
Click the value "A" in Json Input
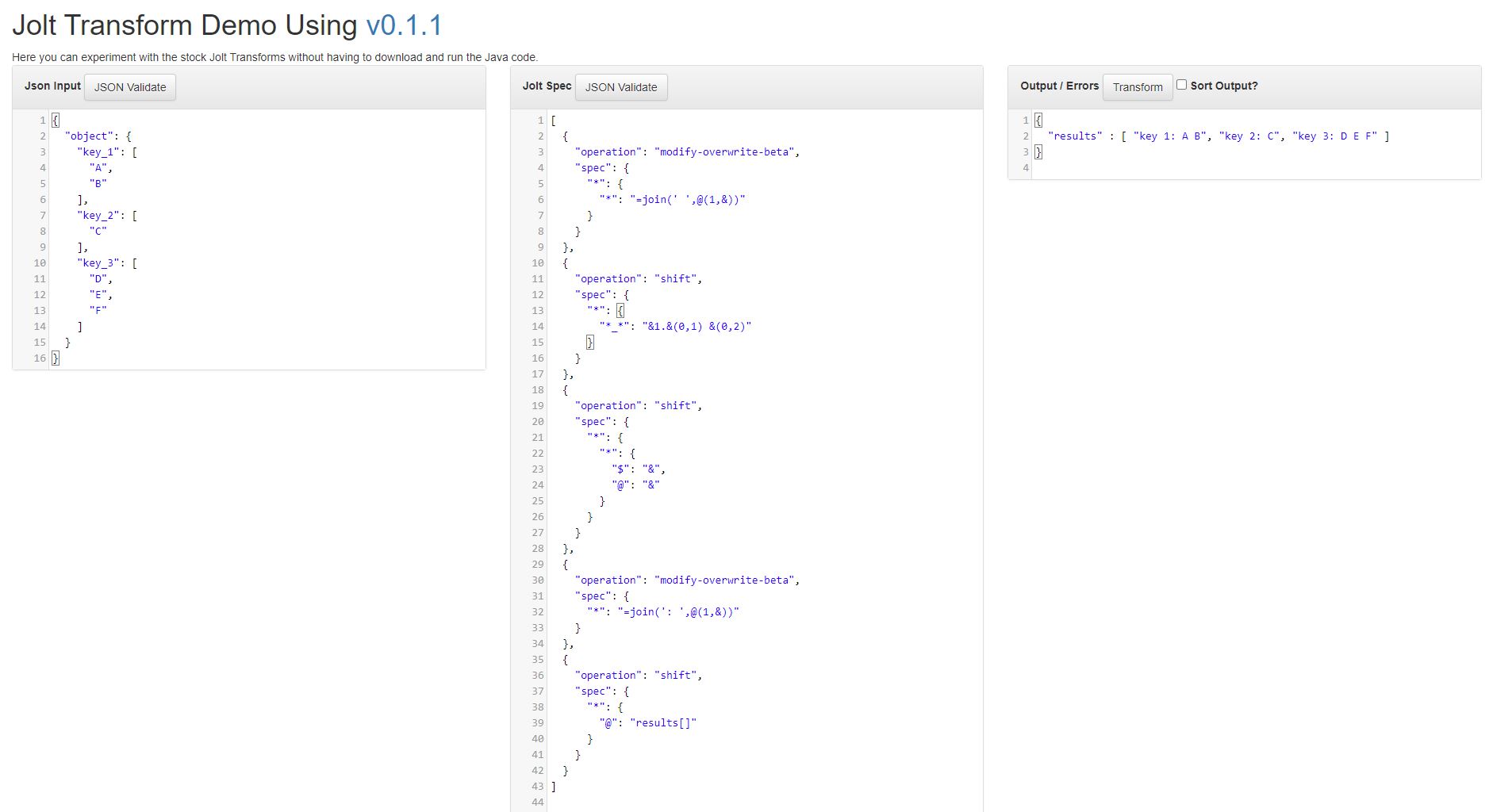[x=98, y=168]
